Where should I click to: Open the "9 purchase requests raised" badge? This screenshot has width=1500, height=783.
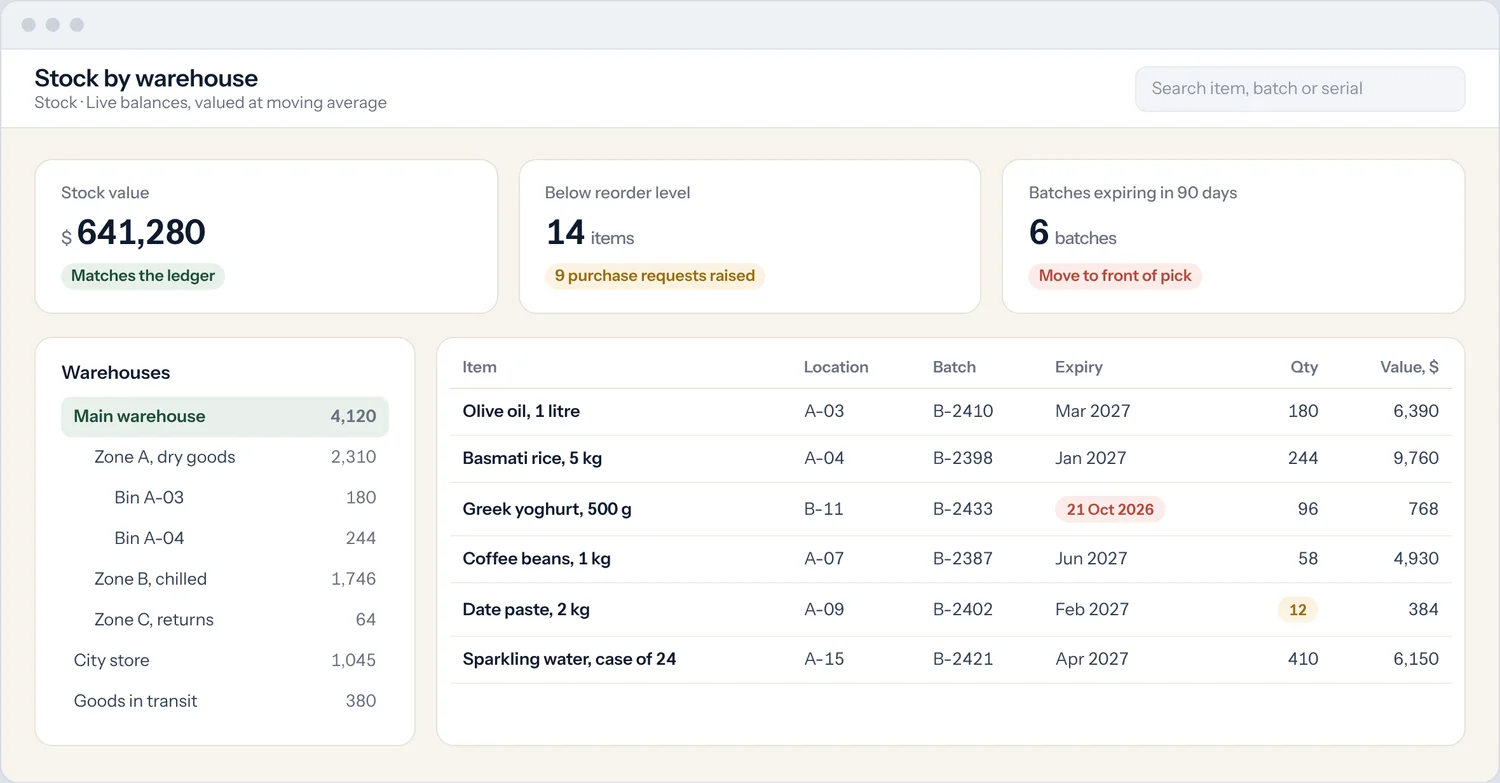pos(655,276)
